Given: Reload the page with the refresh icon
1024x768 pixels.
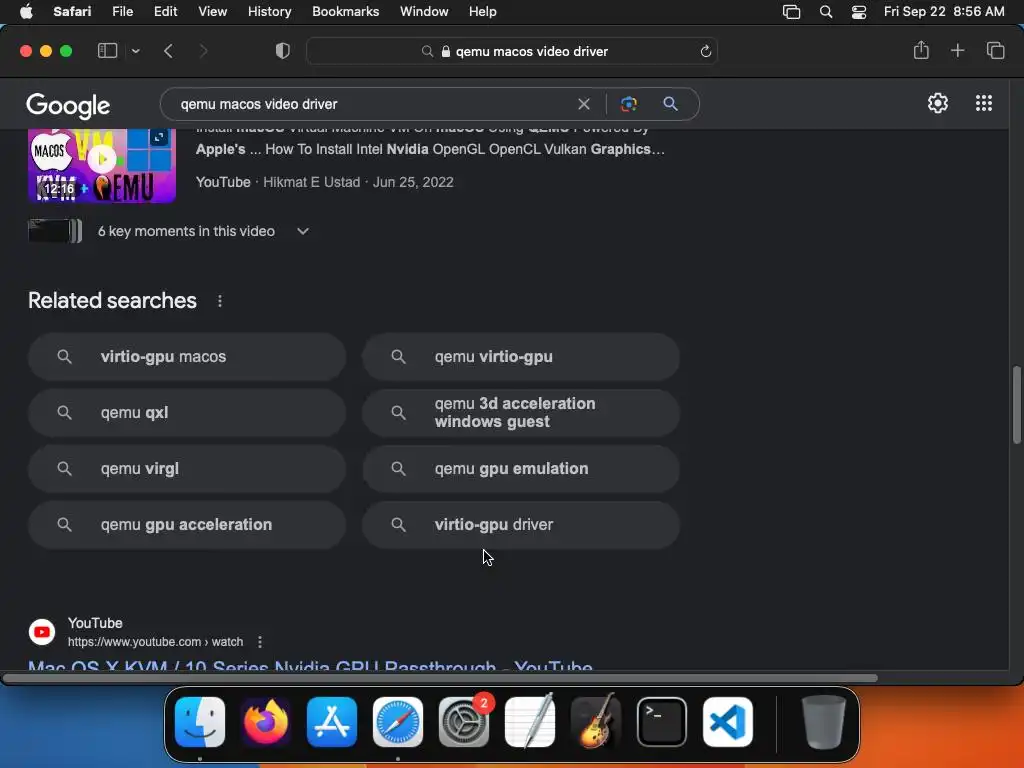Looking at the screenshot, I should tap(705, 51).
